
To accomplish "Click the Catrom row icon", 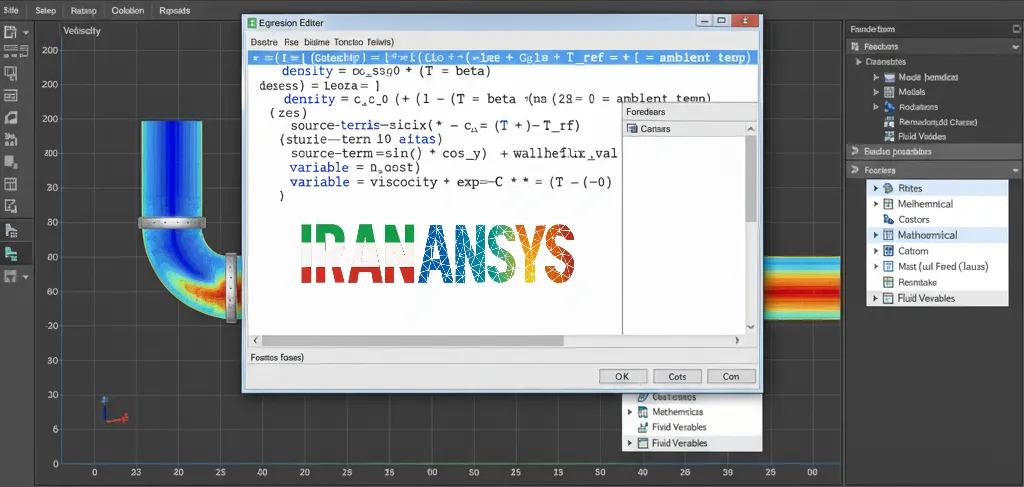I will click(x=888, y=251).
